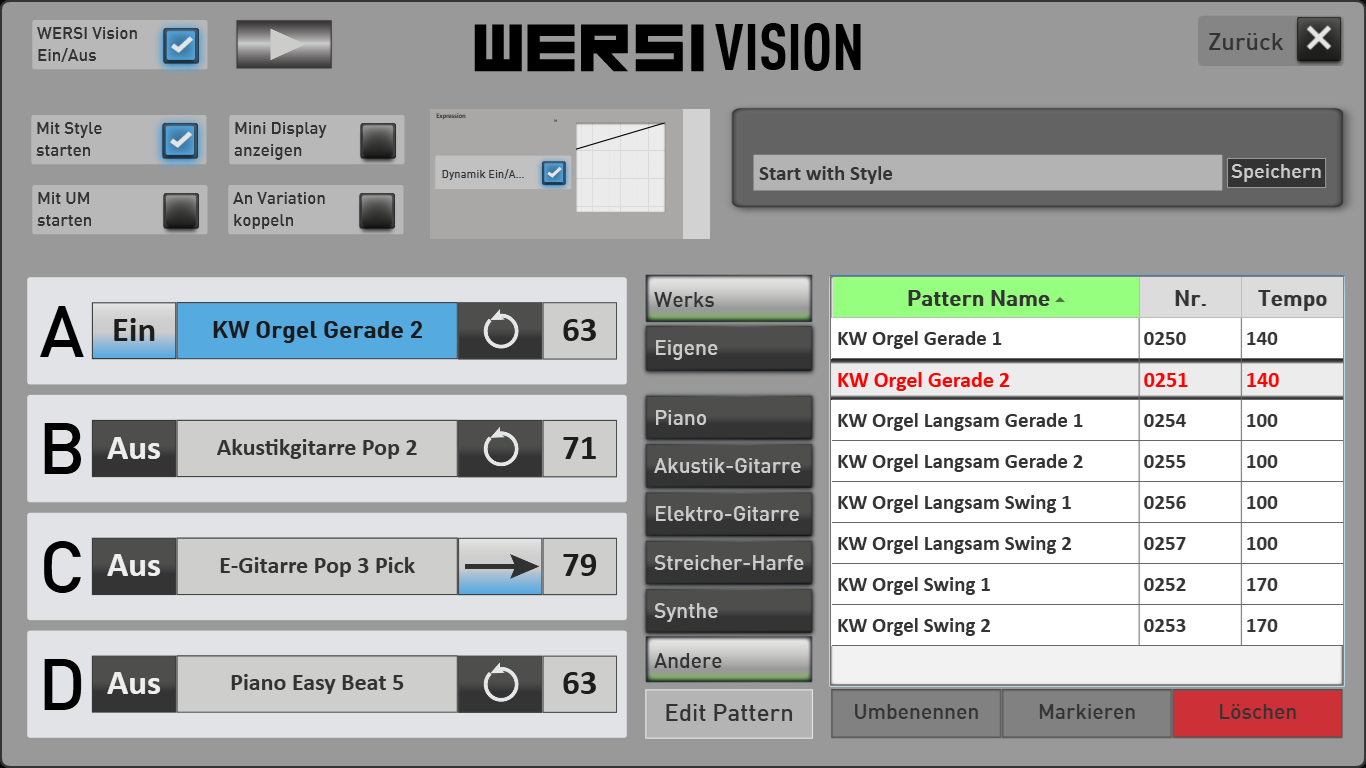The width and height of the screenshot is (1366, 768).
Task: Click the Zurück label
Action: (x=1245, y=41)
